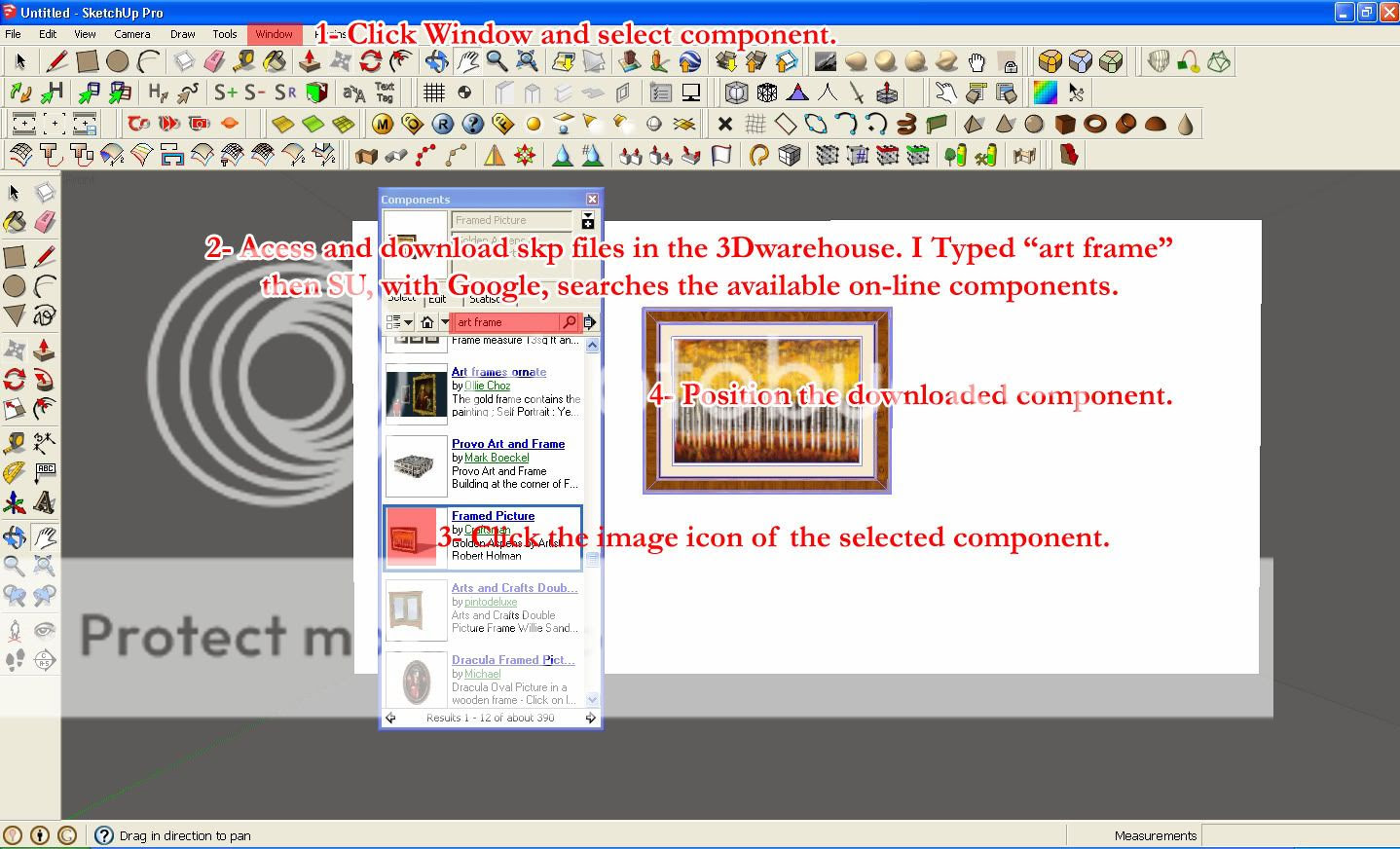Open the pintodeluxe author link
Viewport: 1400px width, 849px height.
pyautogui.click(x=491, y=602)
